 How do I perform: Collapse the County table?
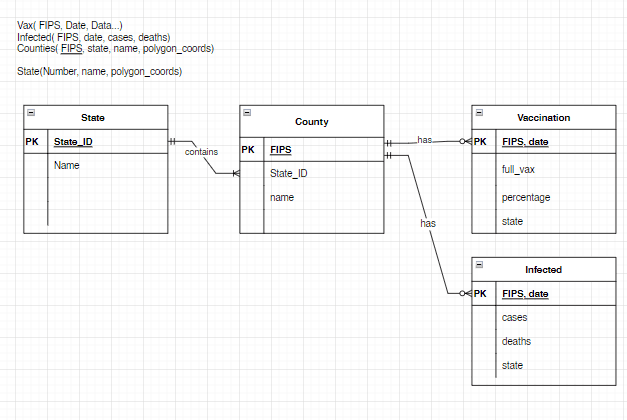point(247,112)
